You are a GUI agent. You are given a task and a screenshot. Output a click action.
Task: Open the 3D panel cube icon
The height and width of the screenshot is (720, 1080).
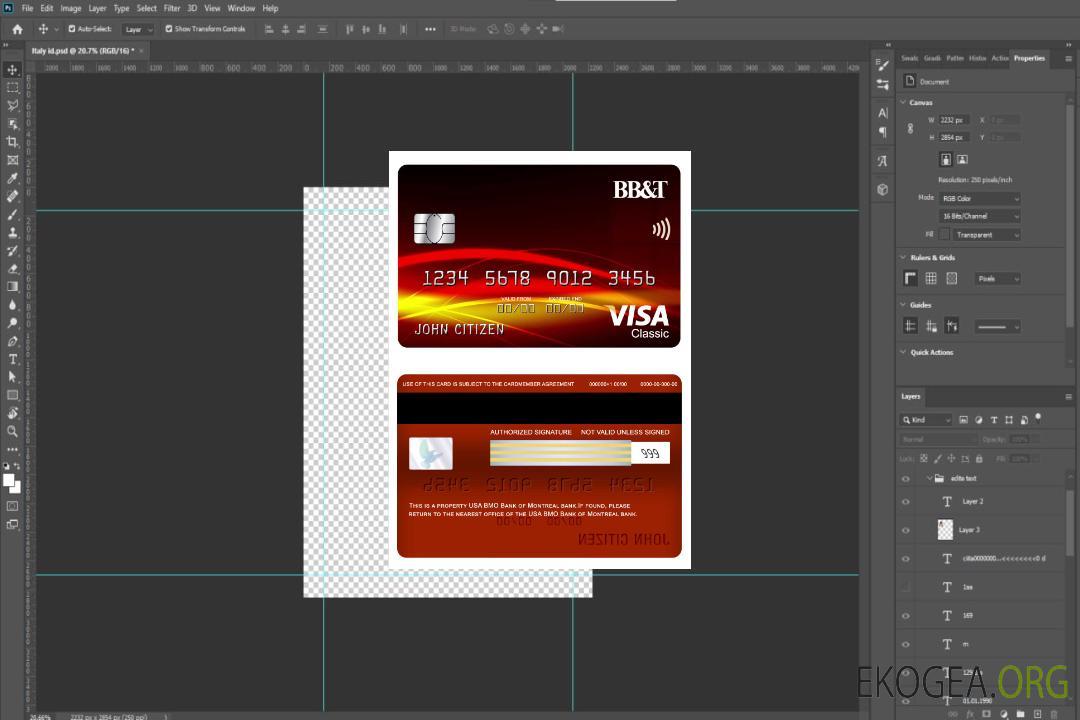click(882, 189)
